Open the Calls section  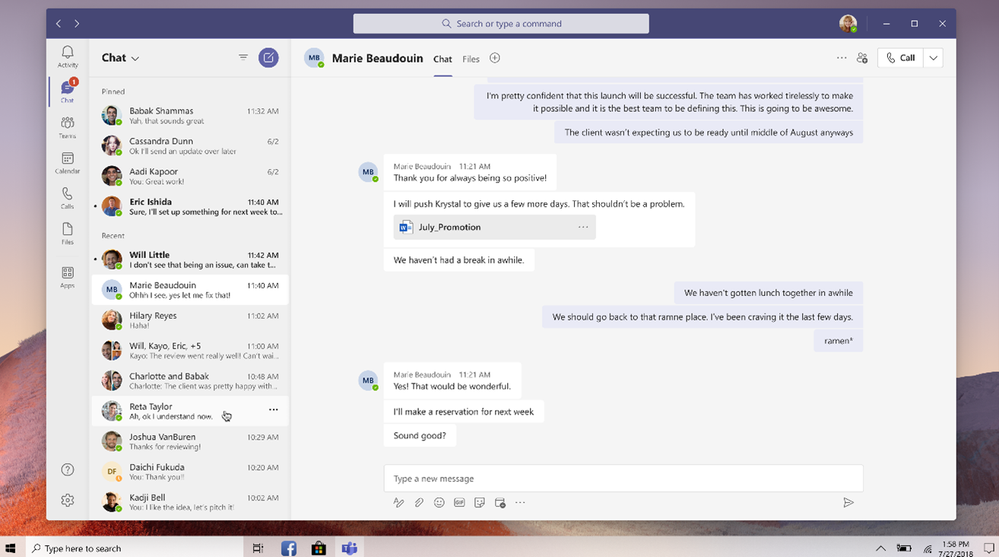(x=68, y=198)
